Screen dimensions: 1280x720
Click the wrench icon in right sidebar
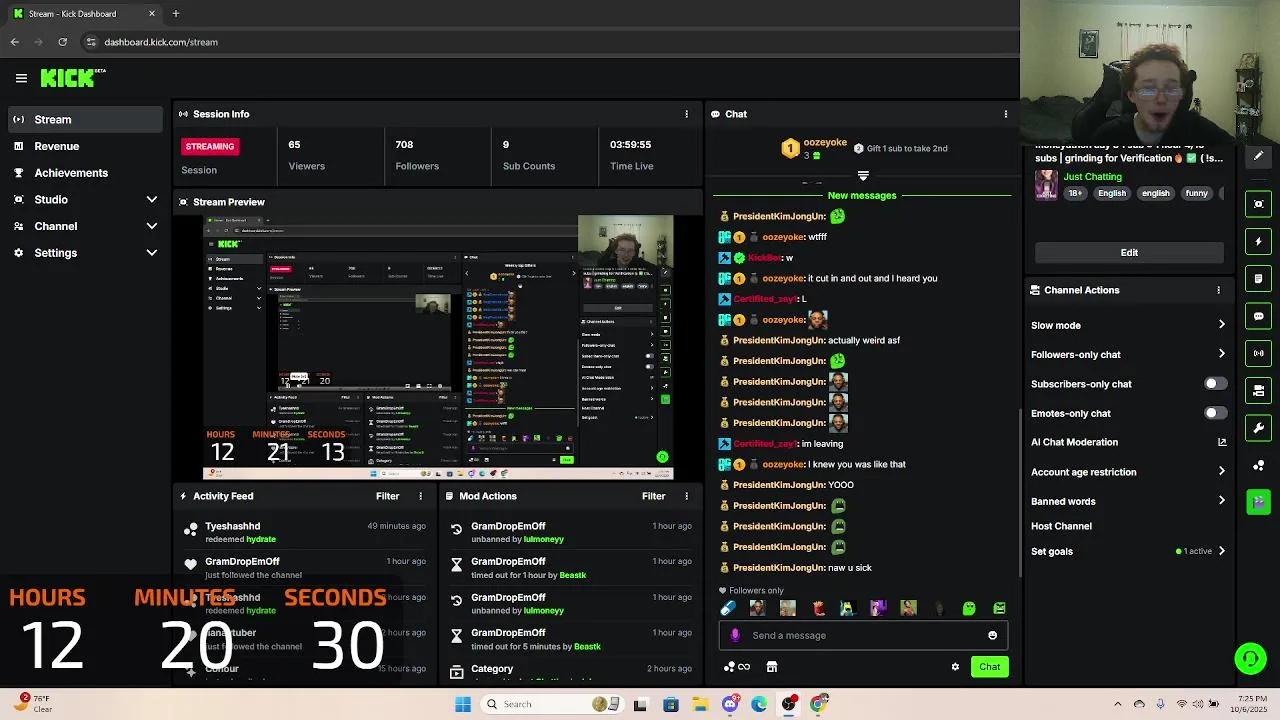(x=1258, y=428)
